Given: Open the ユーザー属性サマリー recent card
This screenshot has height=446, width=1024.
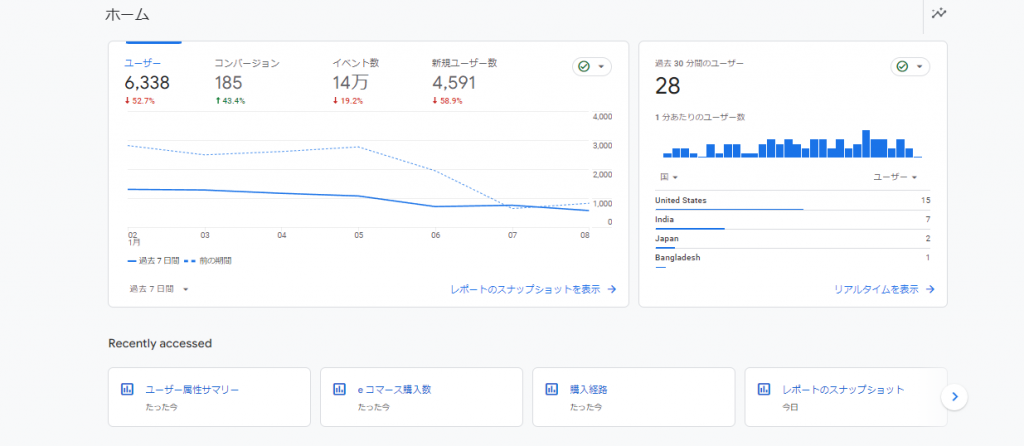Looking at the screenshot, I should coord(209,397).
